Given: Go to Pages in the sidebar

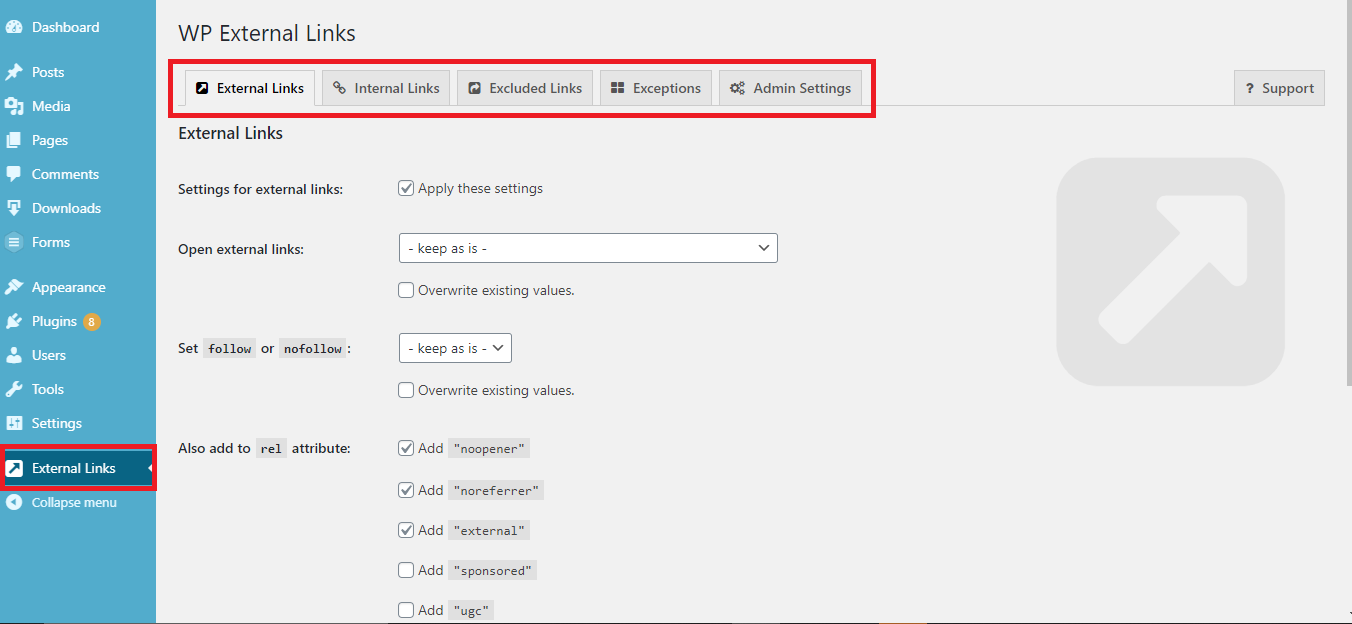Looking at the screenshot, I should 78,140.
